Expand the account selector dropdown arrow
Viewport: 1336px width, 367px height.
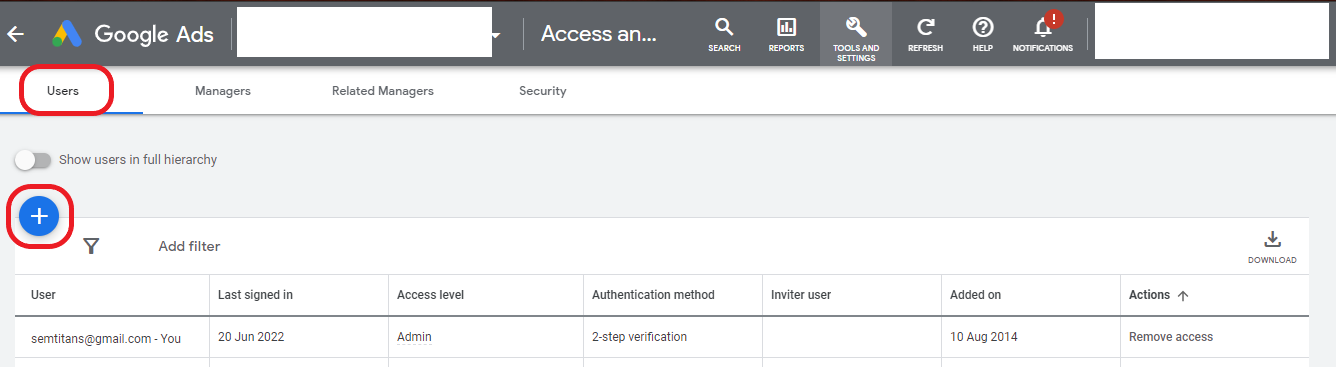[496, 36]
